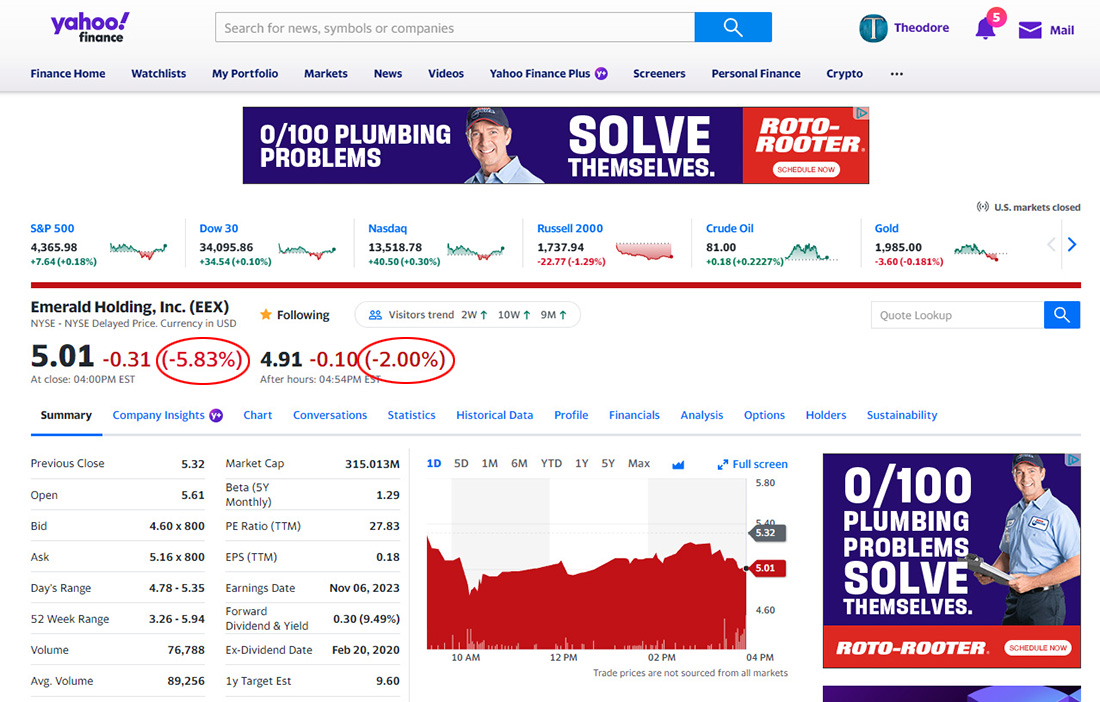Open Theodore's profile avatar
The width and height of the screenshot is (1100, 702).
click(873, 28)
